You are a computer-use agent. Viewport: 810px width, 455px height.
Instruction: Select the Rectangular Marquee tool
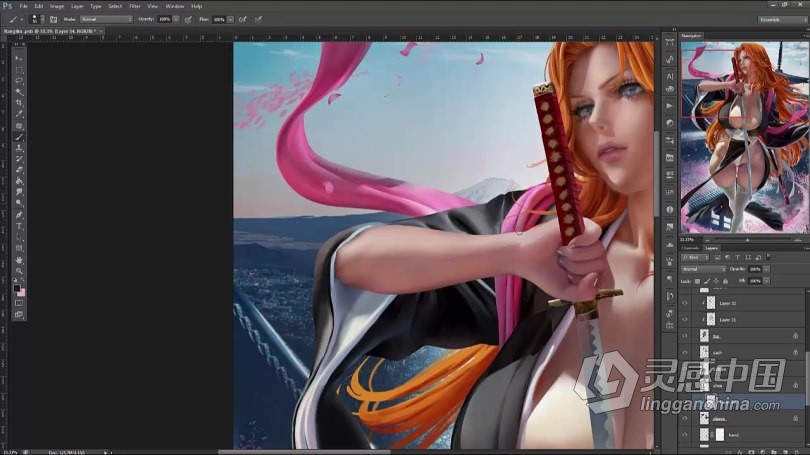tap(19, 70)
